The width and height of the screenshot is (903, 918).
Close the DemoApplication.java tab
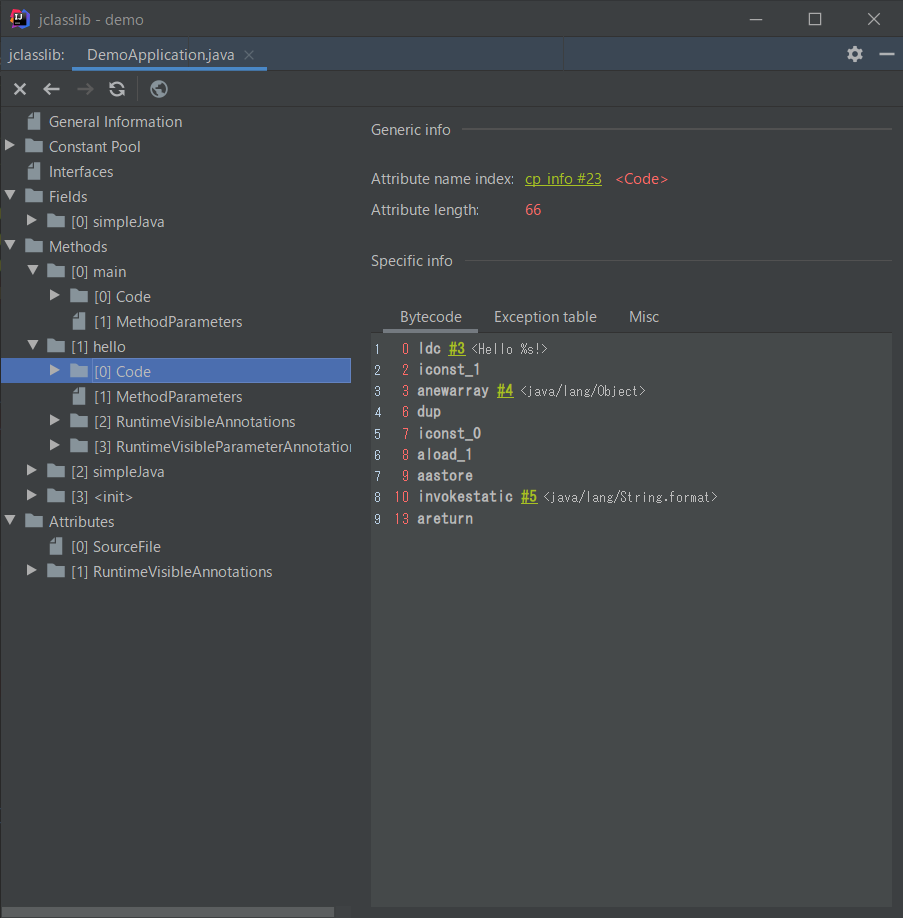(249, 55)
